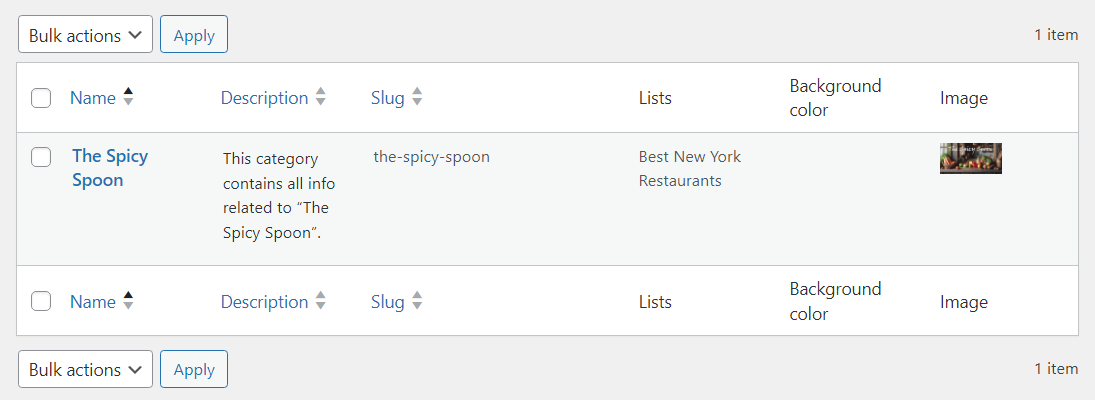Click the sort arrows beside bottom Name header
The height and width of the screenshot is (400, 1095).
point(128,301)
